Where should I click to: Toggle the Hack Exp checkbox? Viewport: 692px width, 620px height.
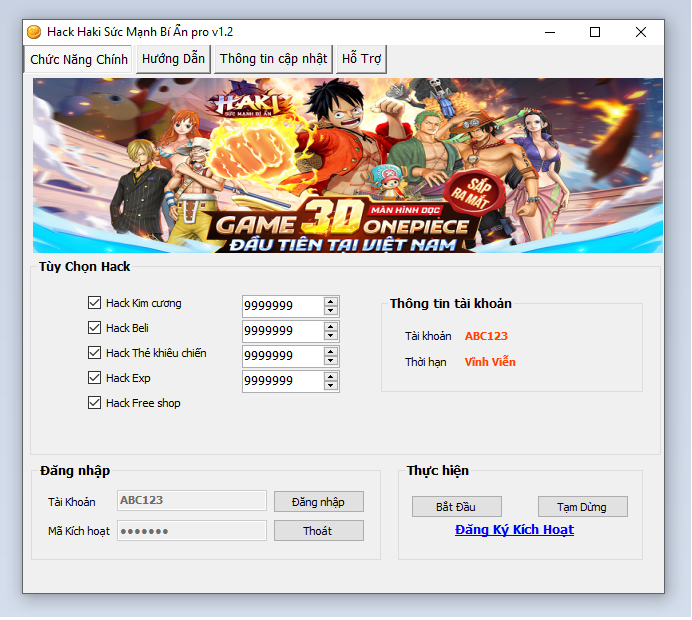click(x=95, y=378)
